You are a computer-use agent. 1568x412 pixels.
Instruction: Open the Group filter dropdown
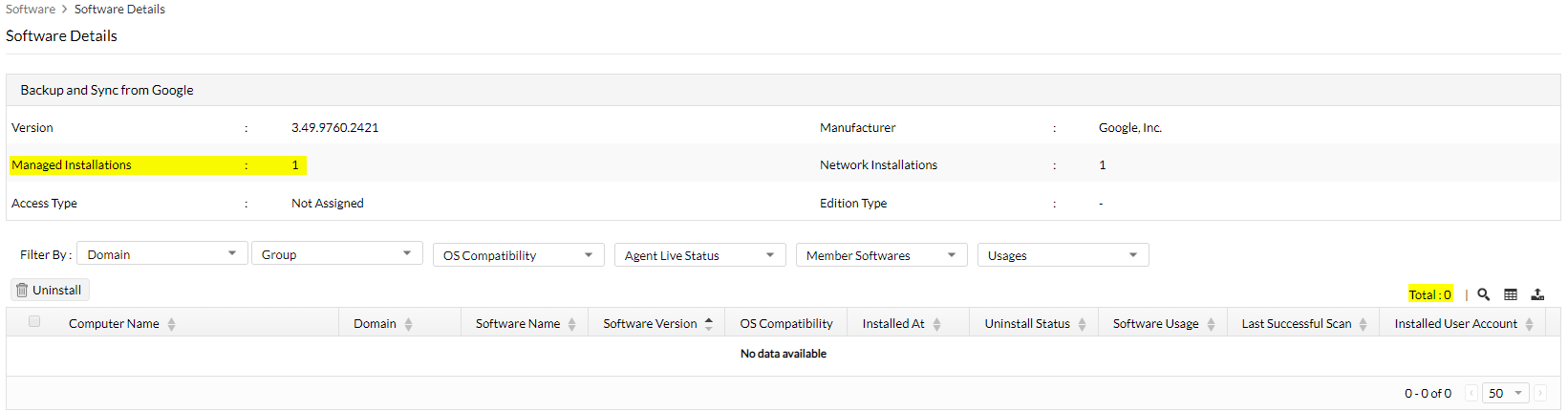(x=336, y=254)
